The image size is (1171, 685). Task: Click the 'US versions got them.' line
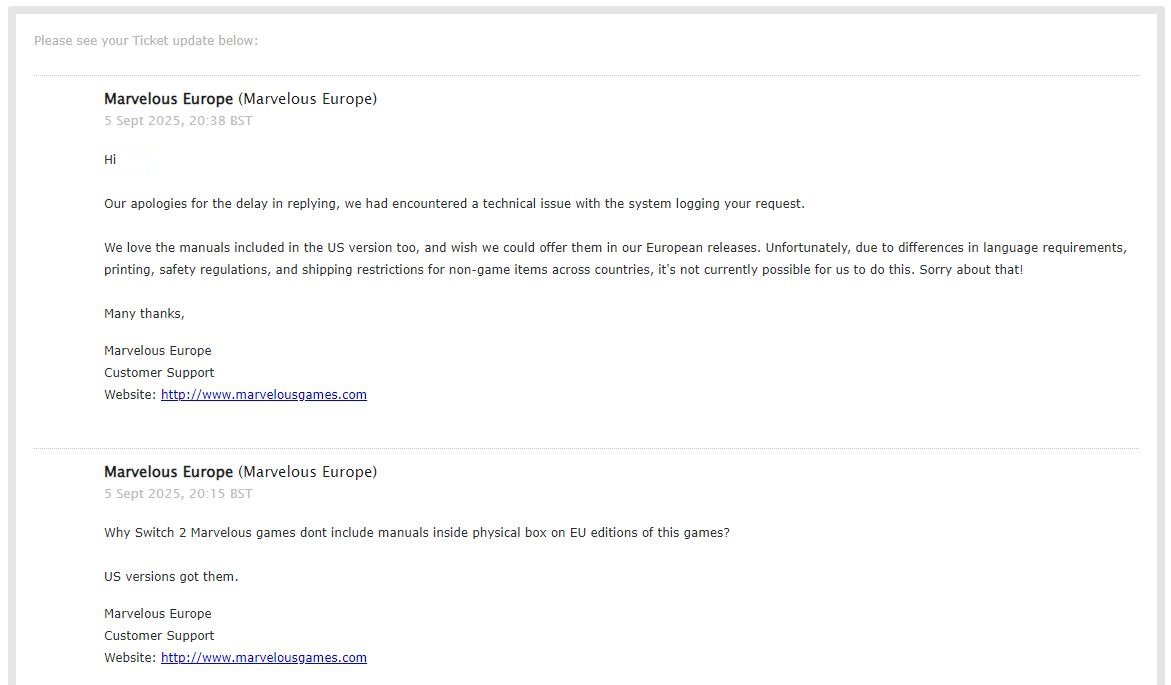(x=171, y=577)
